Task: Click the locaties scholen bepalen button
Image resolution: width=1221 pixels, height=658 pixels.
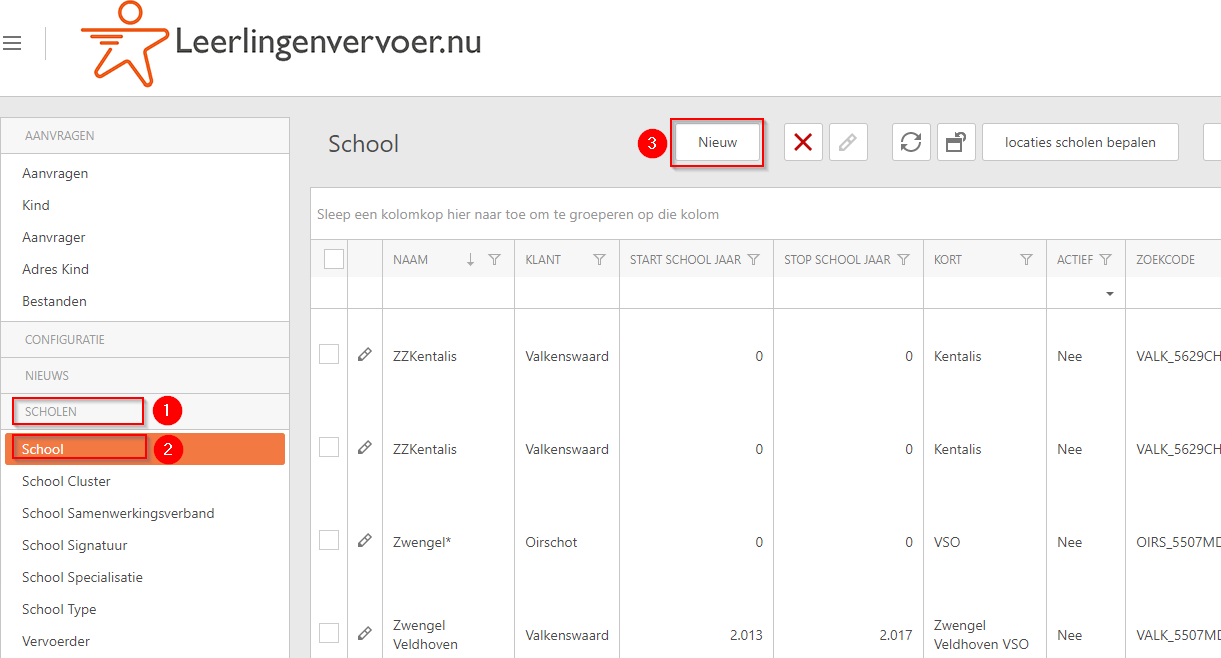Action: (1080, 142)
